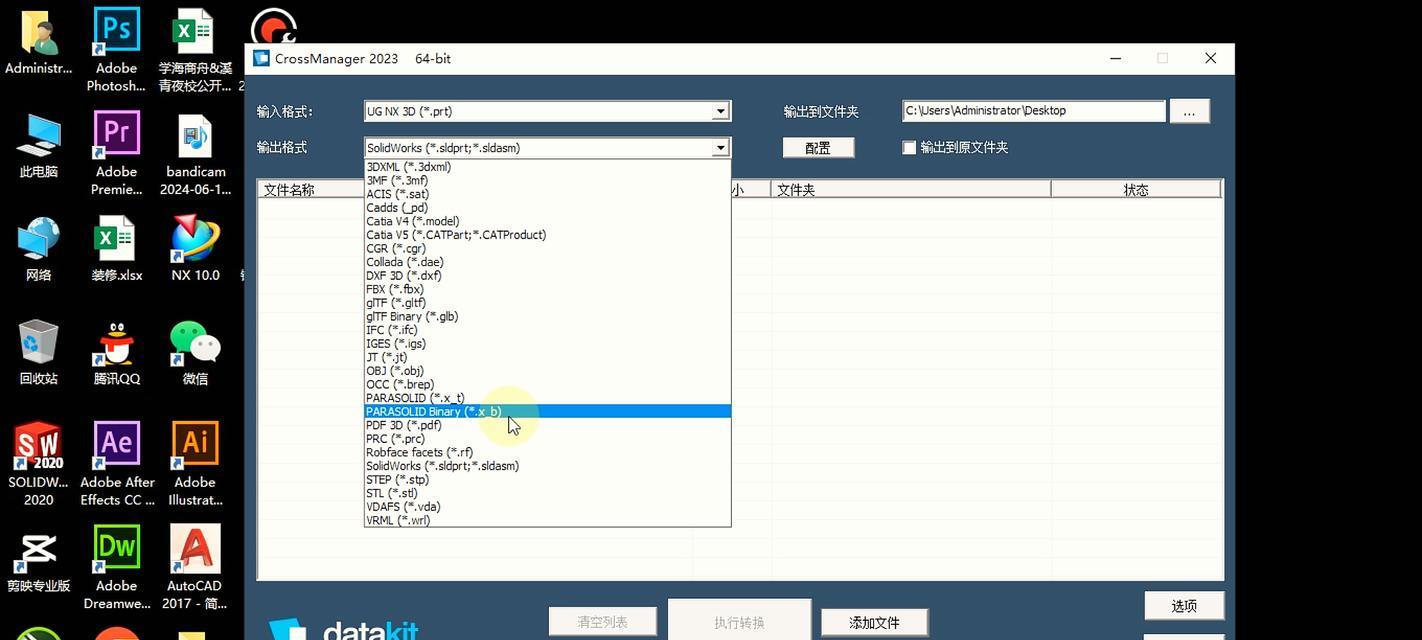Click the 文件夹 column header
Image resolution: width=1422 pixels, height=640 pixels.
911,189
